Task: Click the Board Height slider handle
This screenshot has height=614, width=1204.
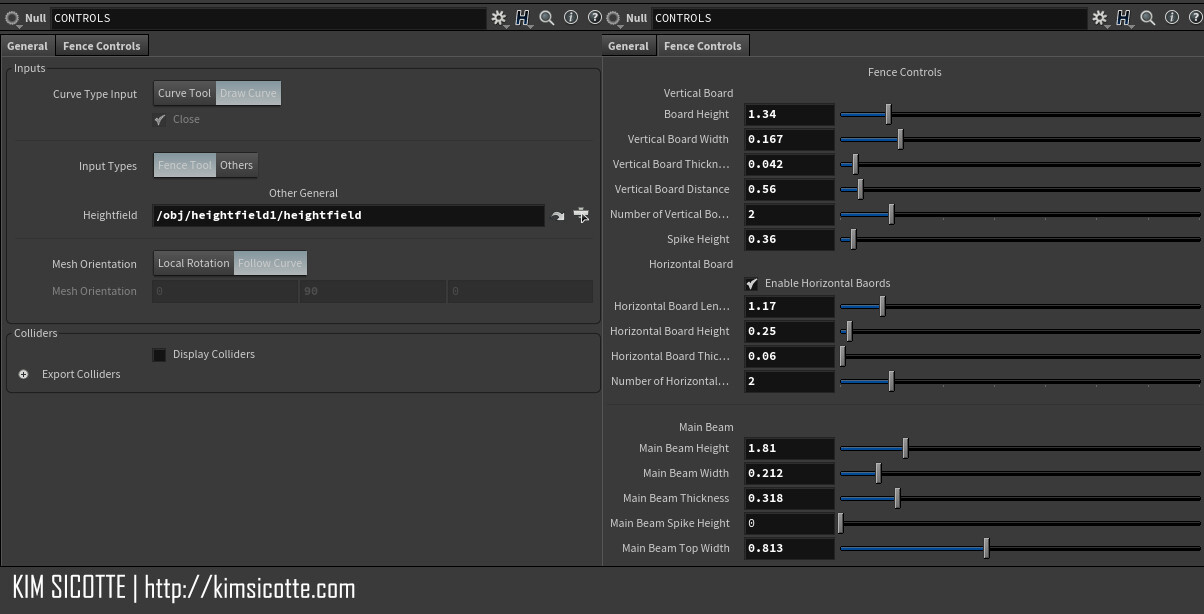Action: (x=888, y=114)
